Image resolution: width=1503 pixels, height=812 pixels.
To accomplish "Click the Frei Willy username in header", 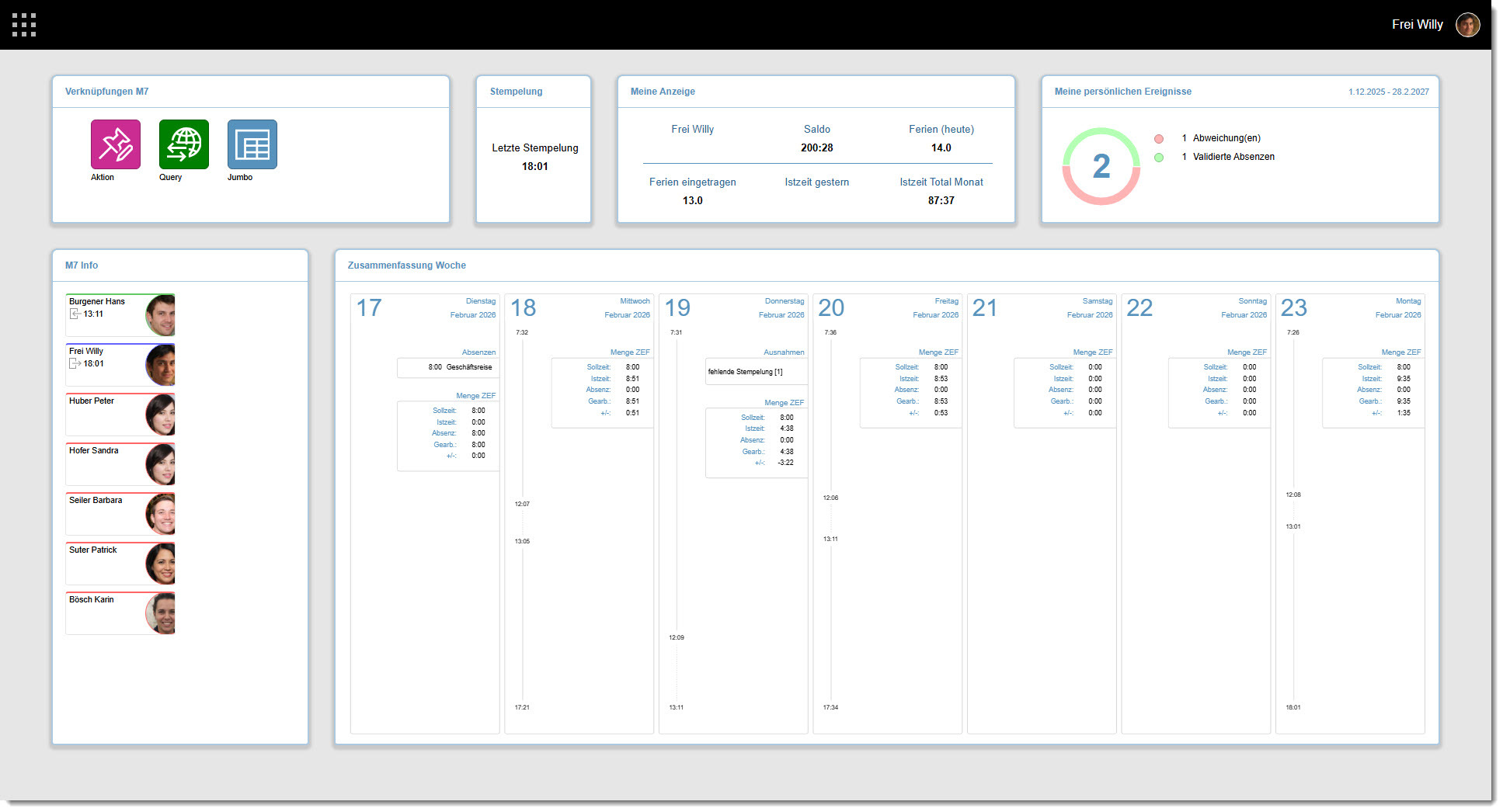I will (x=1417, y=25).
